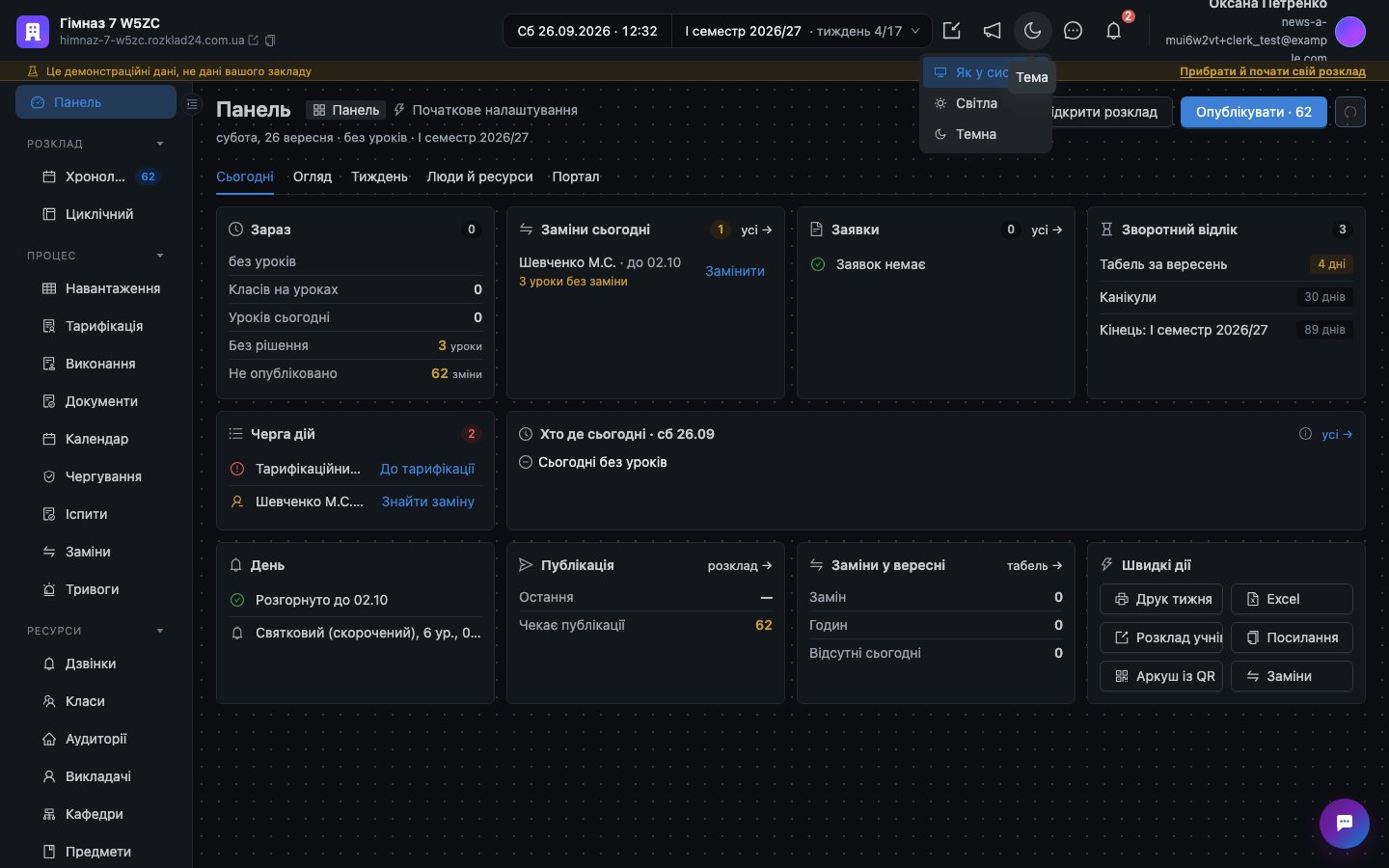
Task: Switch to the Люди й ресурси tab
Action: tap(479, 176)
